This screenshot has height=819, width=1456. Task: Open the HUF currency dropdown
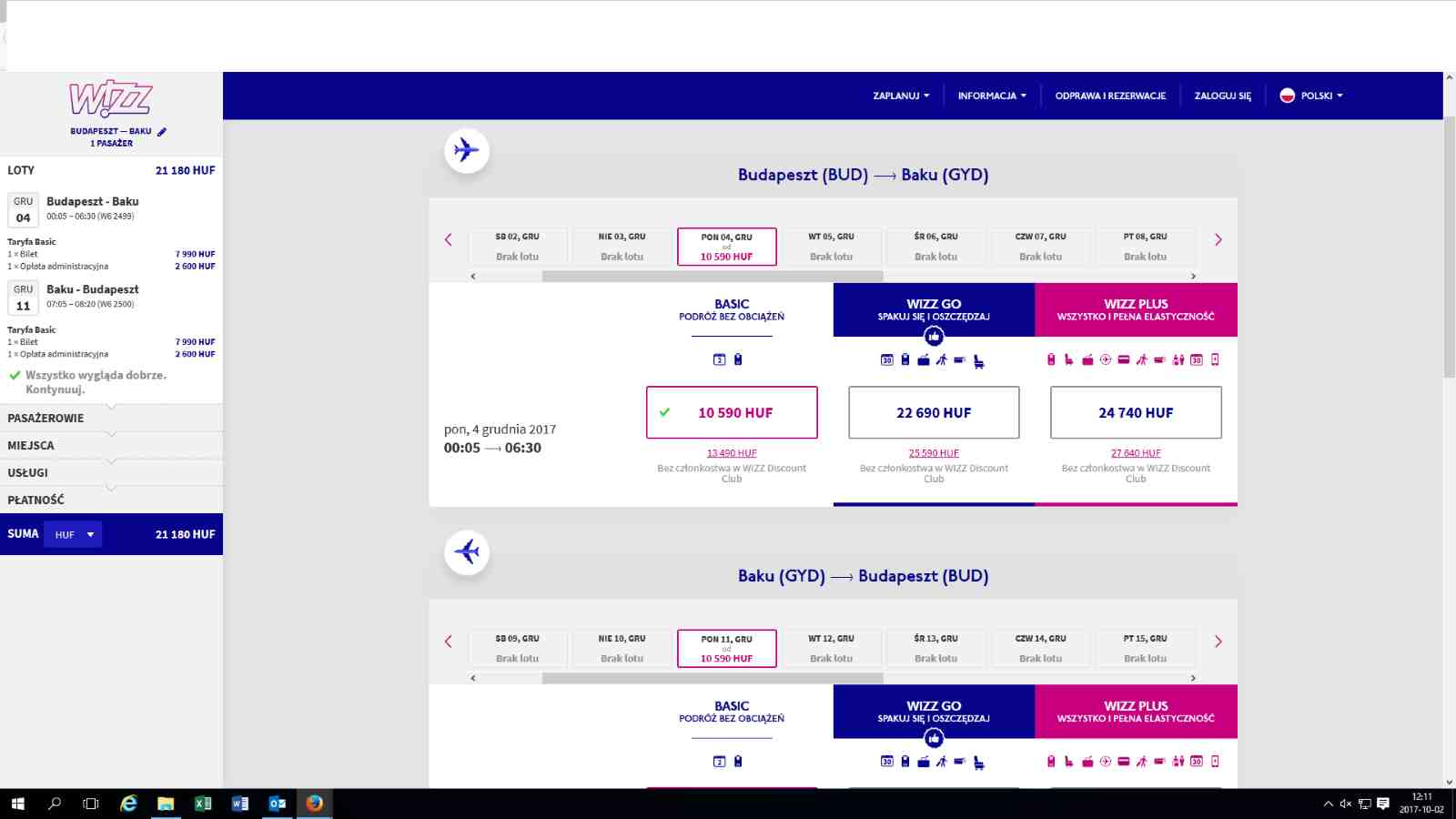pyautogui.click(x=74, y=535)
